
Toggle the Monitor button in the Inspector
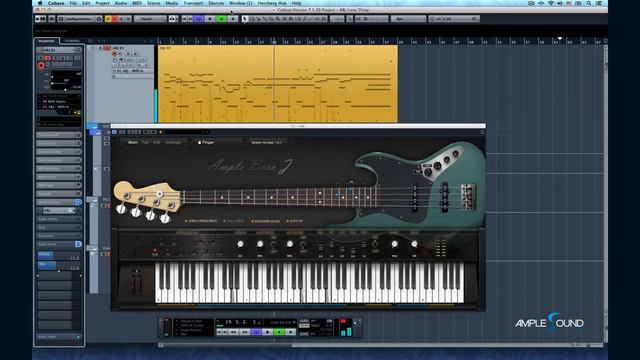pyautogui.click(x=48, y=65)
